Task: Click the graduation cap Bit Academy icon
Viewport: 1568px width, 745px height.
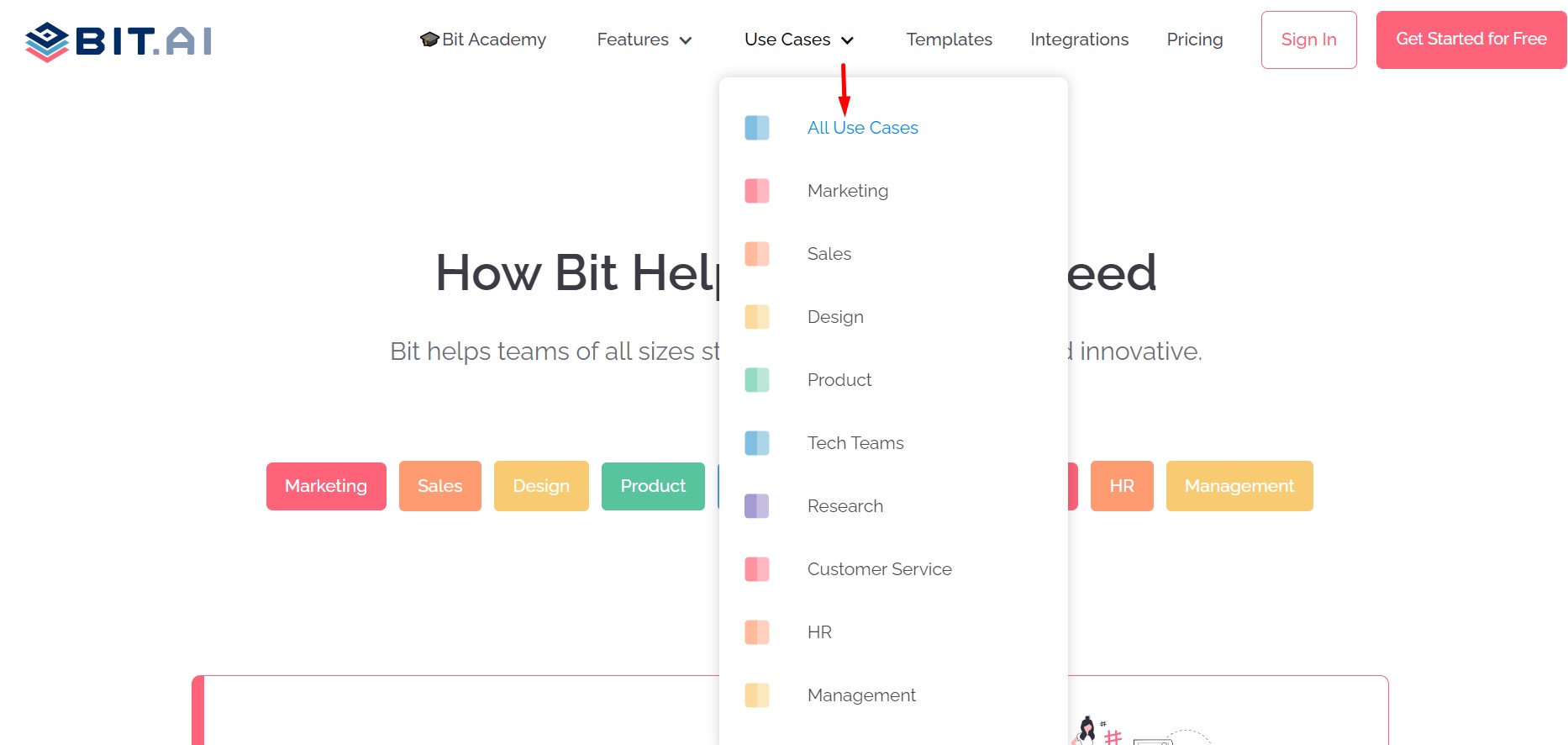Action: [429, 40]
